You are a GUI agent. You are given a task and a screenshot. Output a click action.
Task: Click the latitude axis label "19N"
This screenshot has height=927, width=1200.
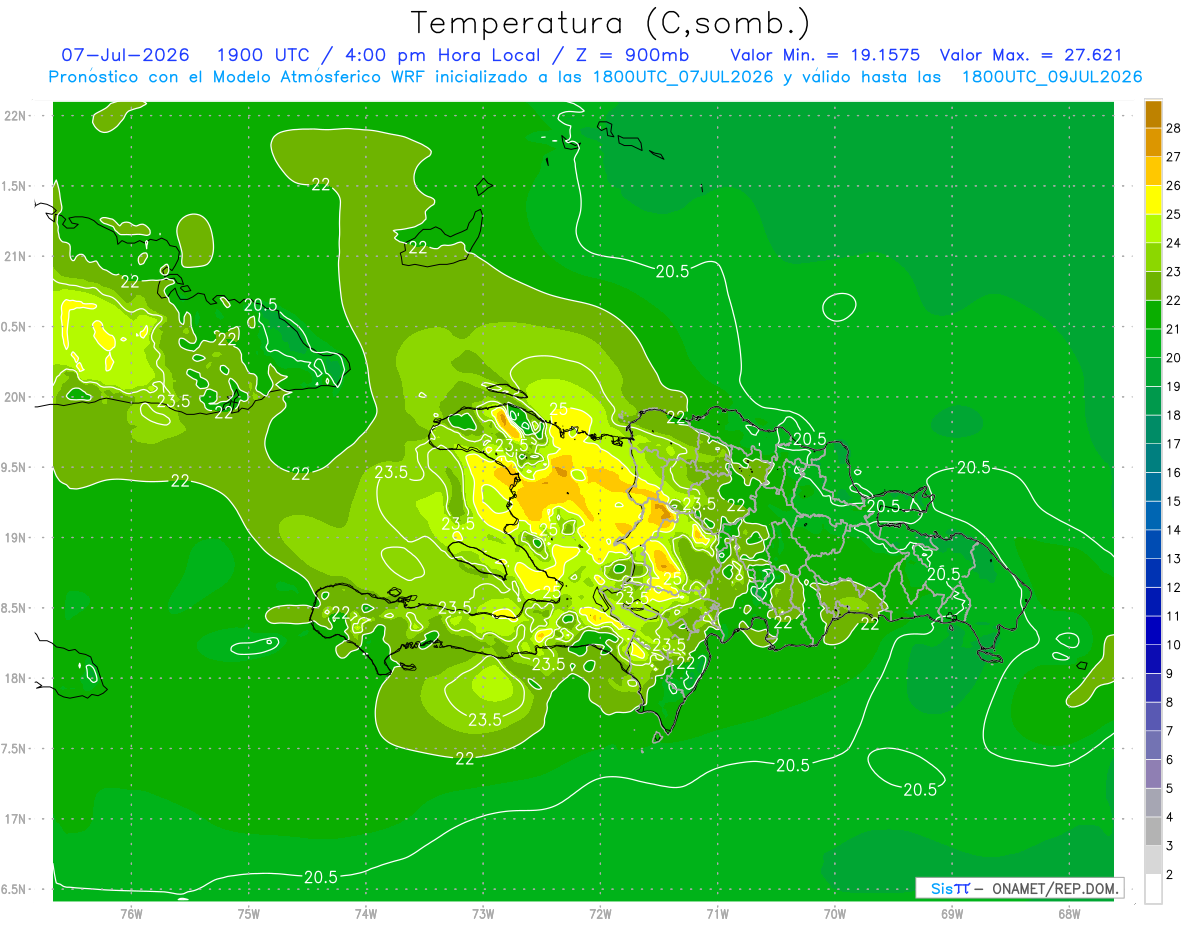pos(16,538)
